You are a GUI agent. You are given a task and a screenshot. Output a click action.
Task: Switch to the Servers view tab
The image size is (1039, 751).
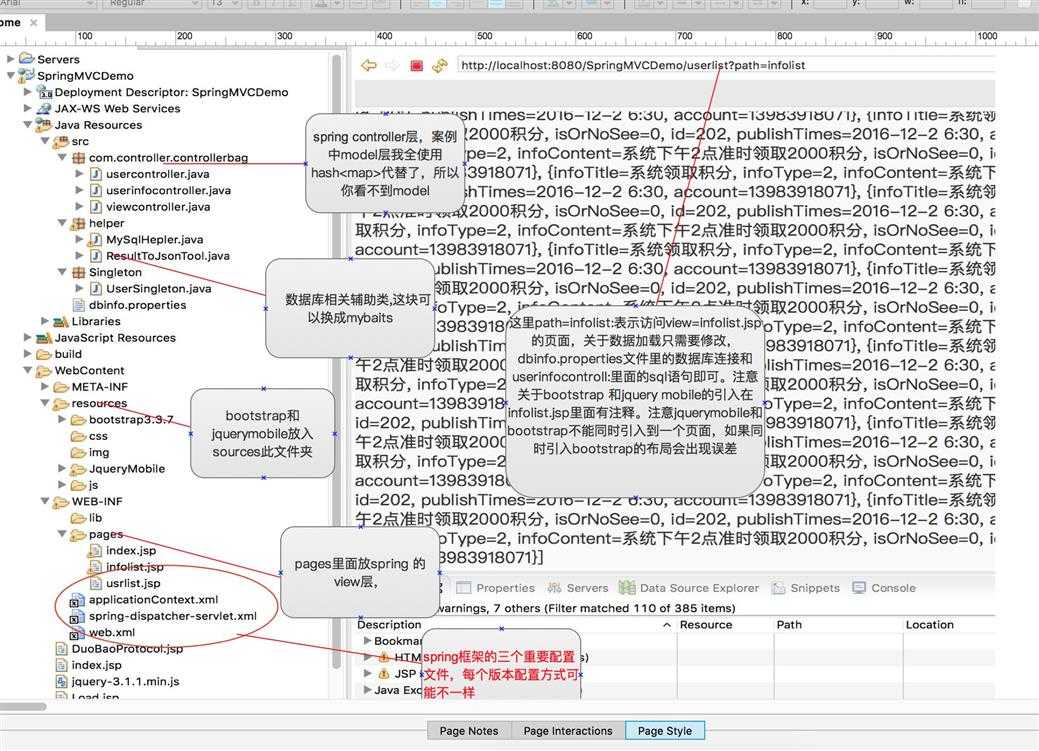(578, 588)
